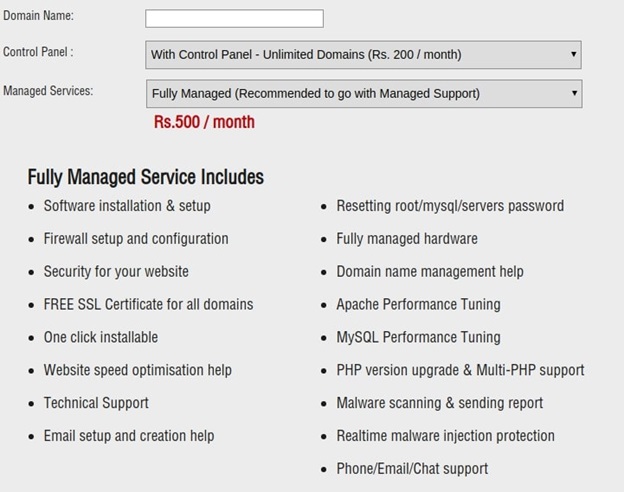
Task: Click Phone/Email/Chat support item
Action: (412, 469)
